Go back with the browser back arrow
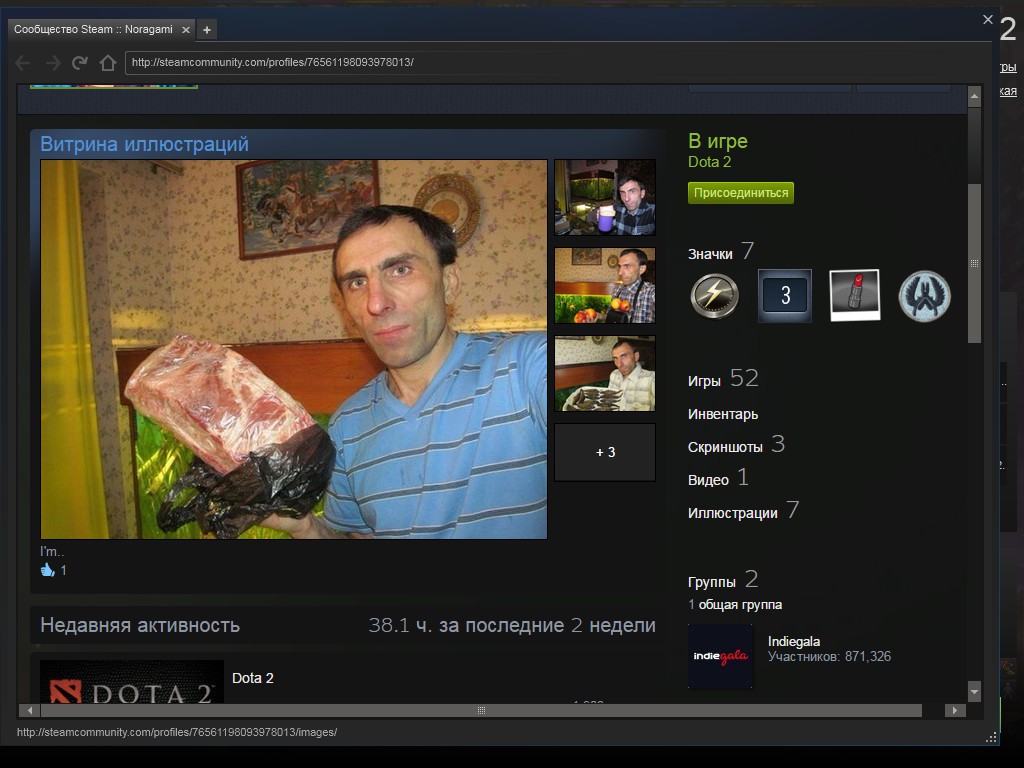 23,63
